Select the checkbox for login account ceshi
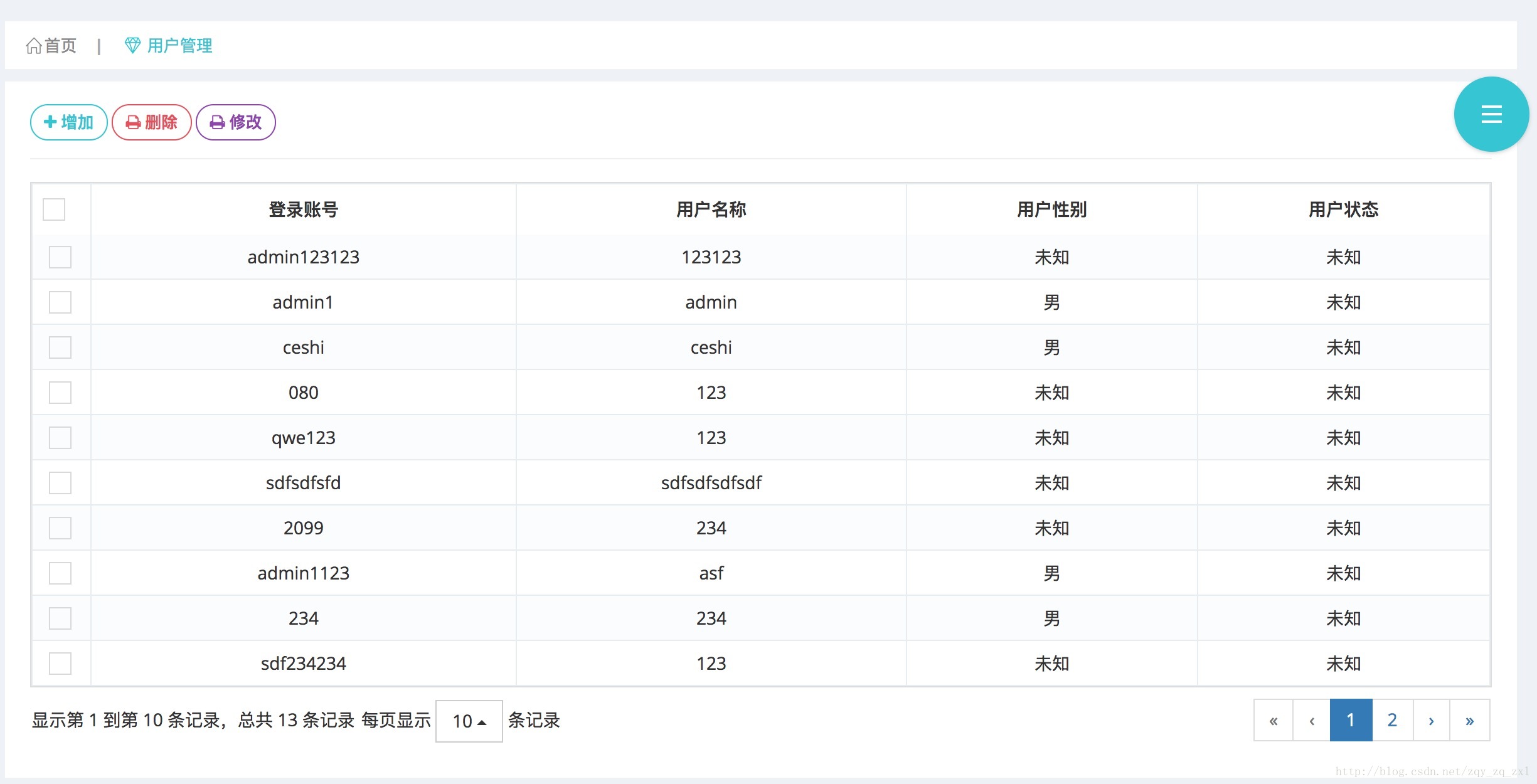The image size is (1537, 784). coord(60,347)
